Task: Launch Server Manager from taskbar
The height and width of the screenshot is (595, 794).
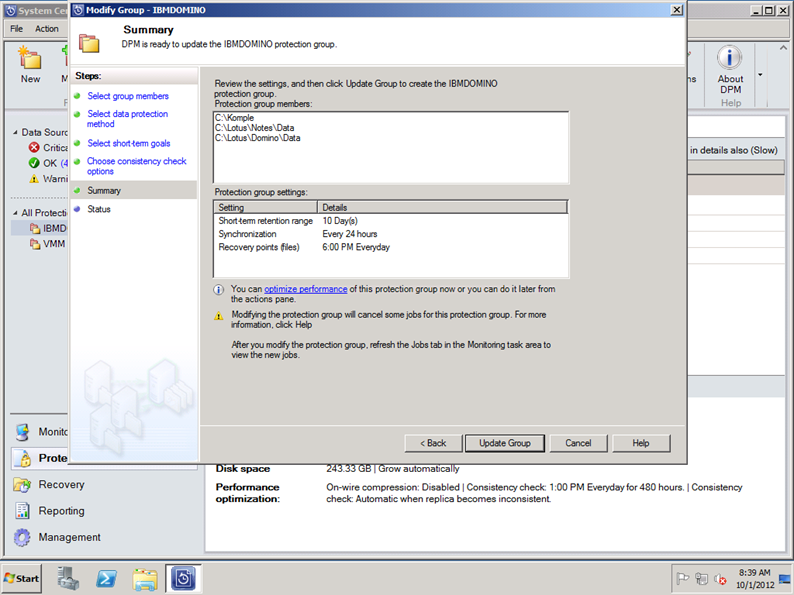Action: click(68, 578)
